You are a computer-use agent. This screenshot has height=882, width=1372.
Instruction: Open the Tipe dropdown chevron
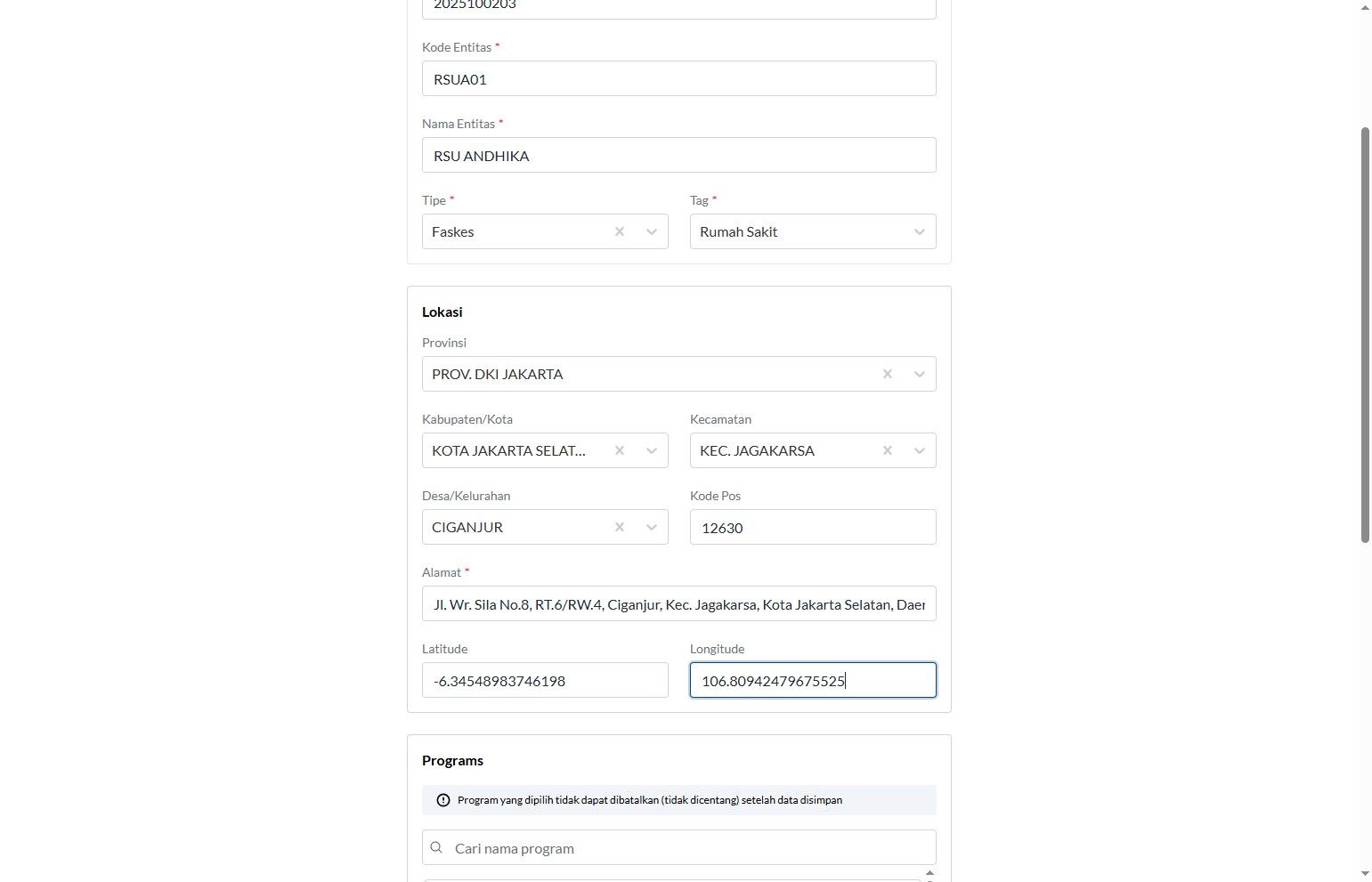652,231
